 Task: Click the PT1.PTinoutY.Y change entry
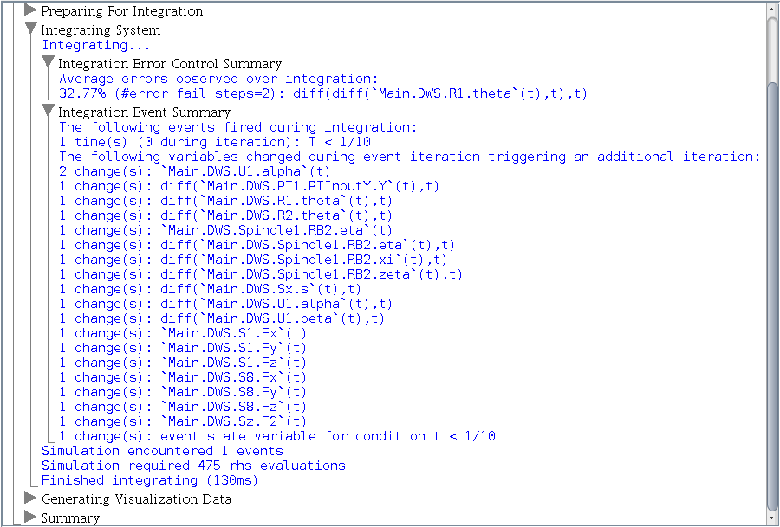click(x=249, y=186)
